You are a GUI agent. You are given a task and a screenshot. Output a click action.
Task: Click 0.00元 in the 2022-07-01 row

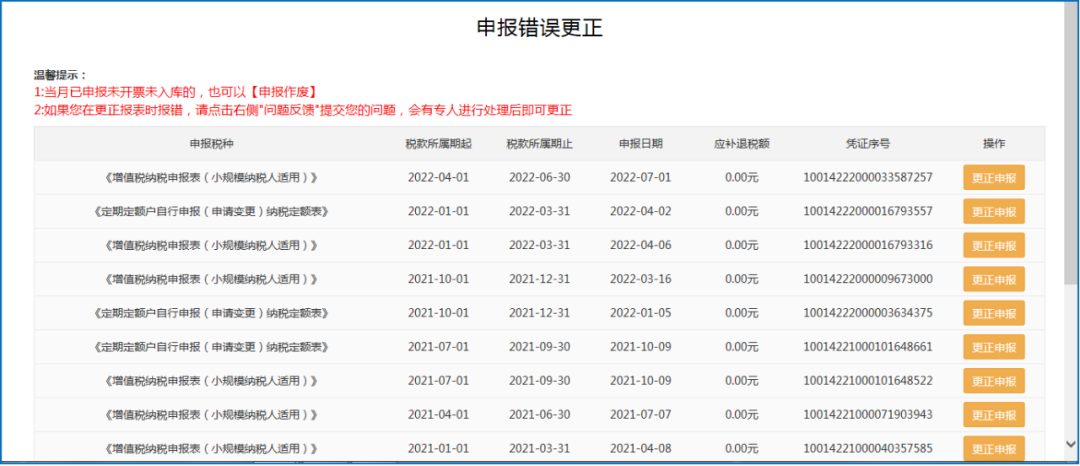[x=742, y=178]
